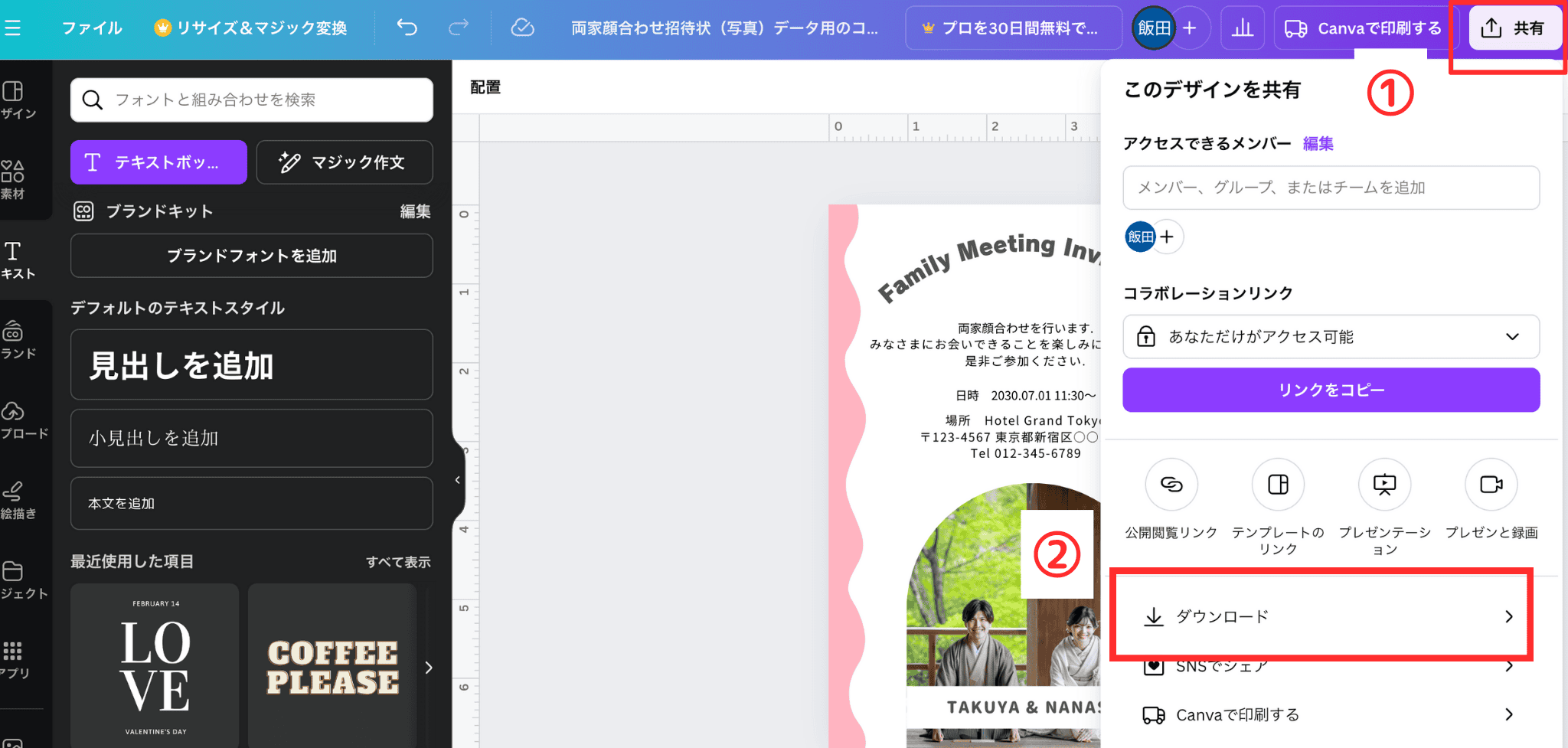Image resolution: width=1568 pixels, height=748 pixels.
Task: Select the 公開閲覧リンク icon
Action: [x=1171, y=485]
